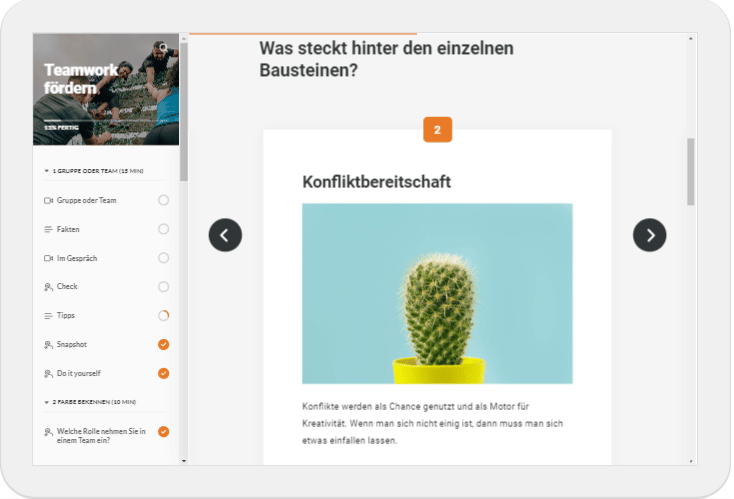Click the Teamwork fördern course title
This screenshot has height=499, width=734.
[81, 79]
